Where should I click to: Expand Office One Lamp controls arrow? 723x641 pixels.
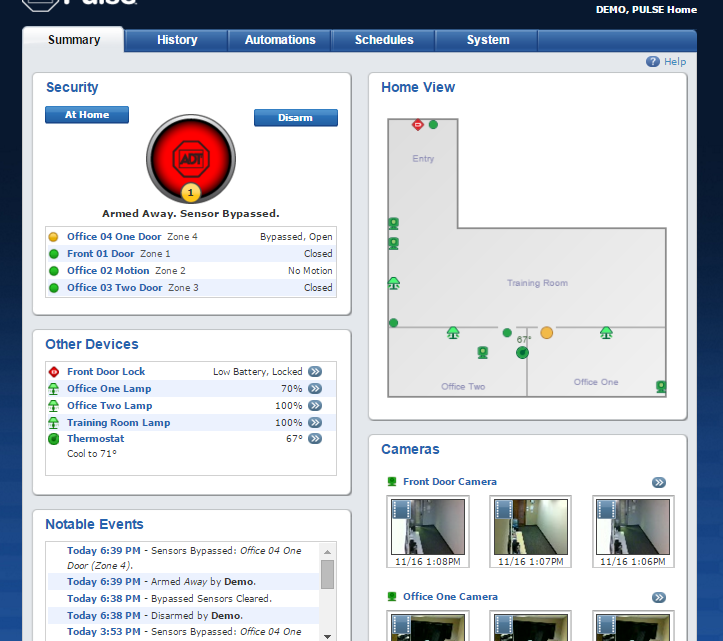(315, 389)
